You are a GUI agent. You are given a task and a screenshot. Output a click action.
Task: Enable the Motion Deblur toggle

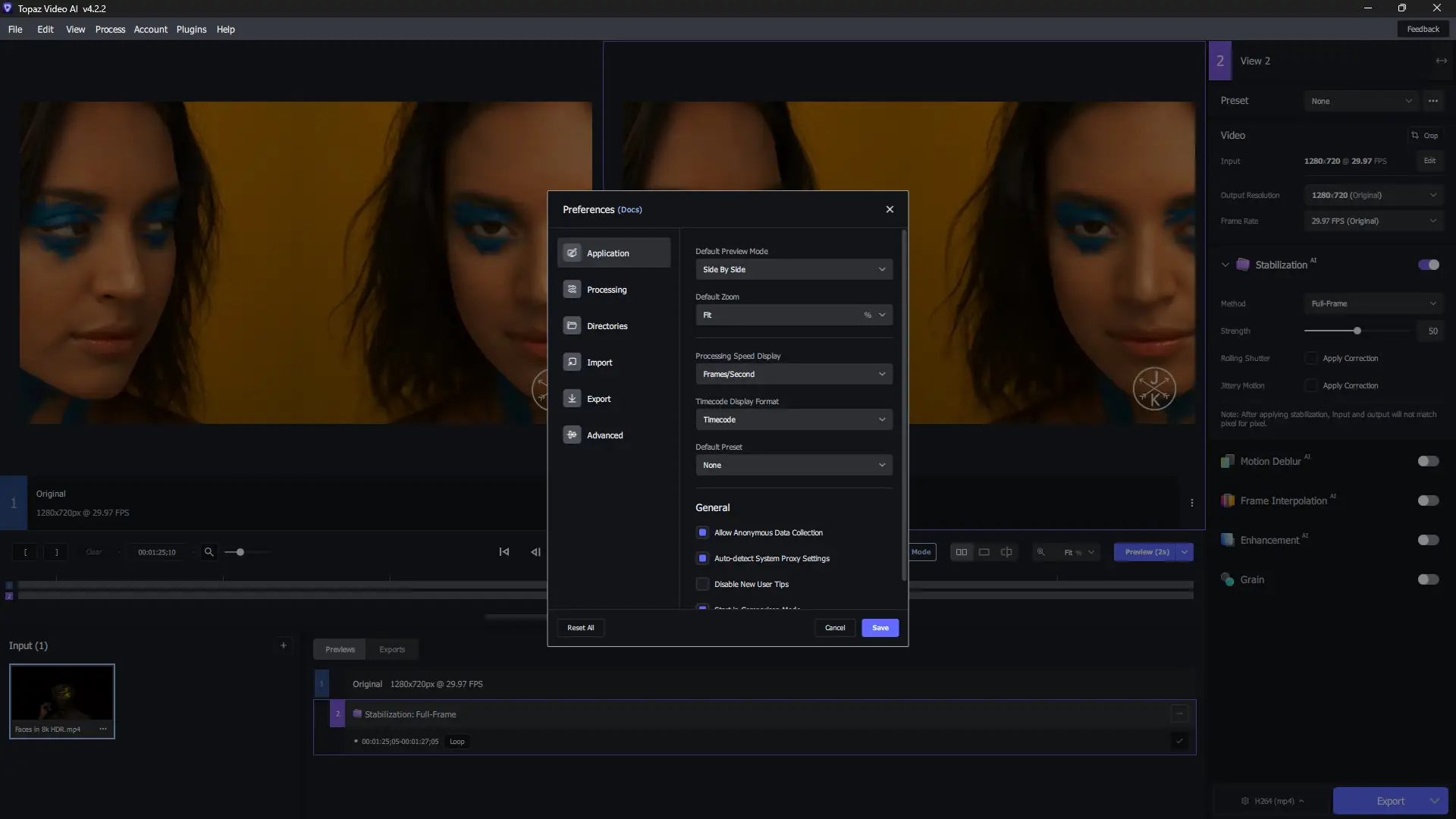click(x=1429, y=461)
